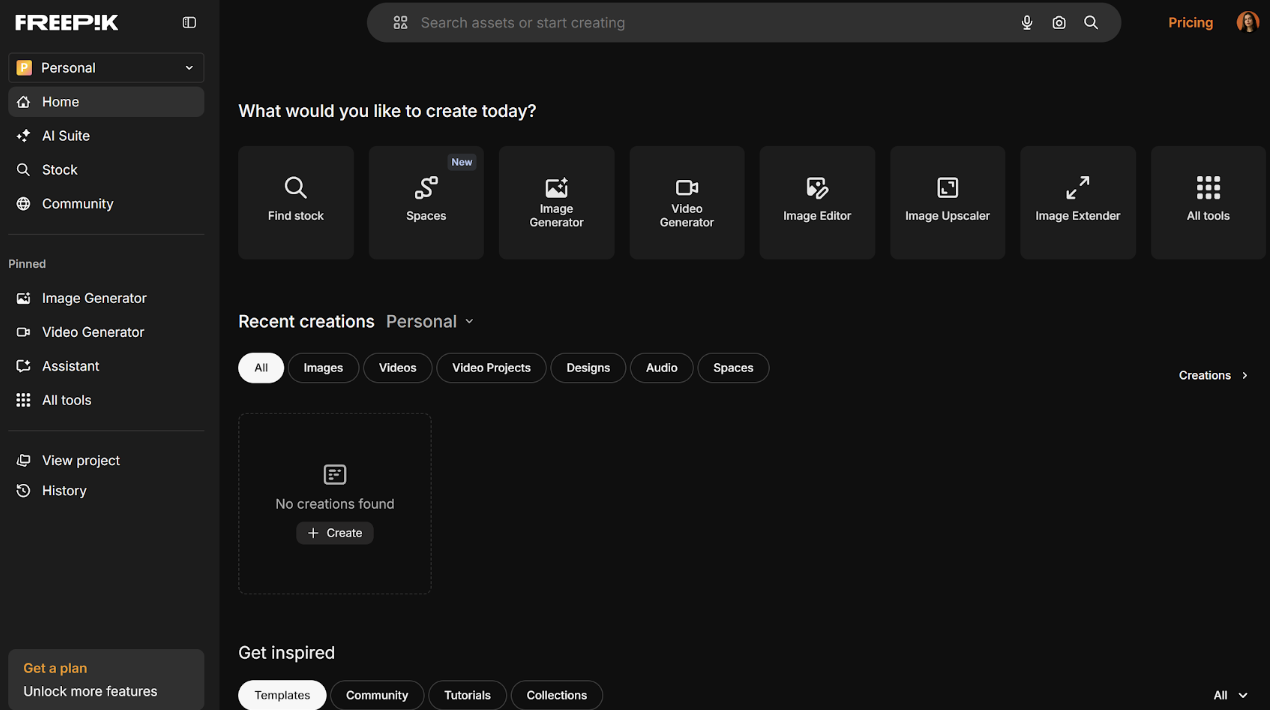Collapse the sidebar with panel toggle icon
Screen dimensions: 1270x710
(x=189, y=23)
